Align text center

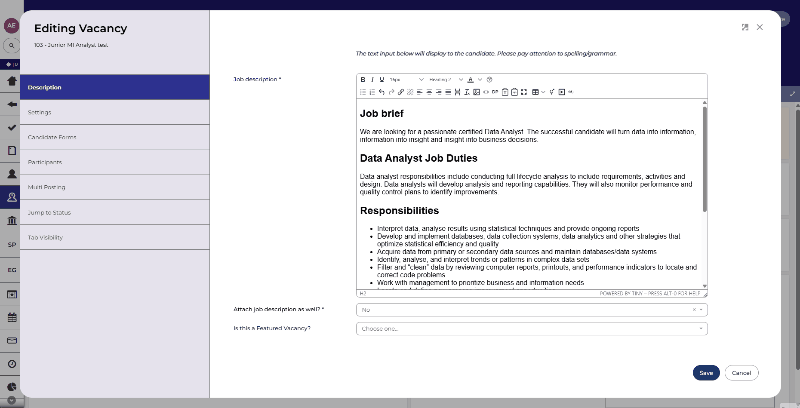click(429, 92)
